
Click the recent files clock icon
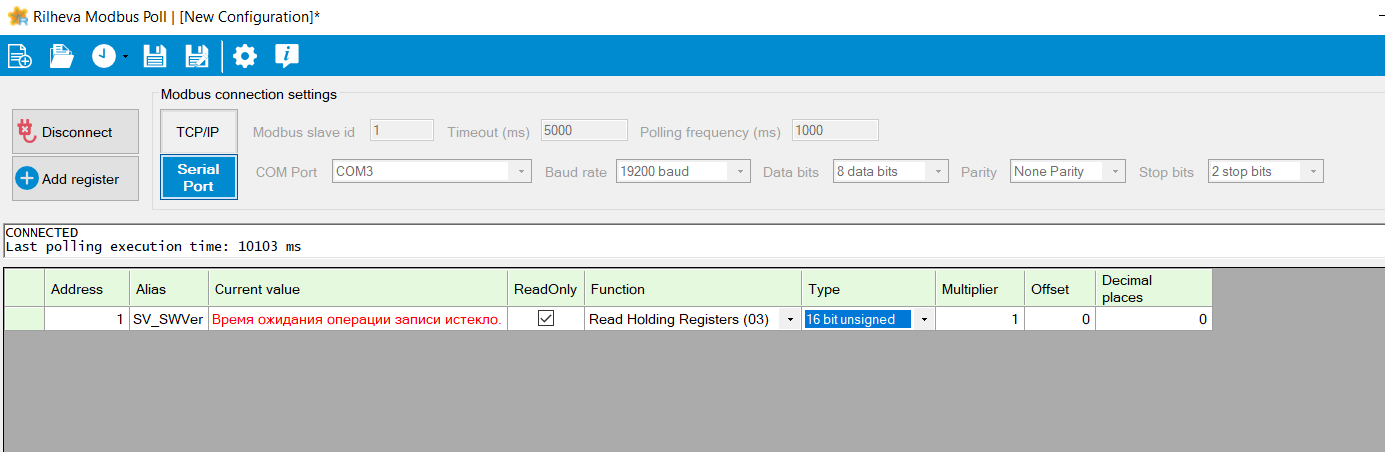coord(104,56)
